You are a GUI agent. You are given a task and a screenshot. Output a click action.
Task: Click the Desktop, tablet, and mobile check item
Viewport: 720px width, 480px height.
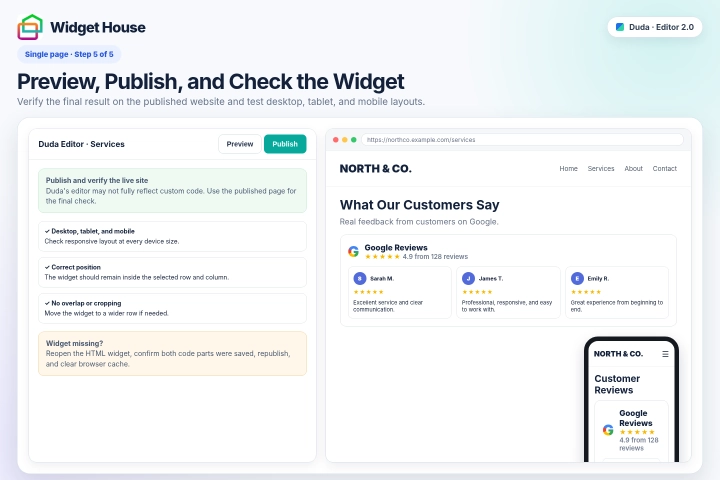point(172,236)
